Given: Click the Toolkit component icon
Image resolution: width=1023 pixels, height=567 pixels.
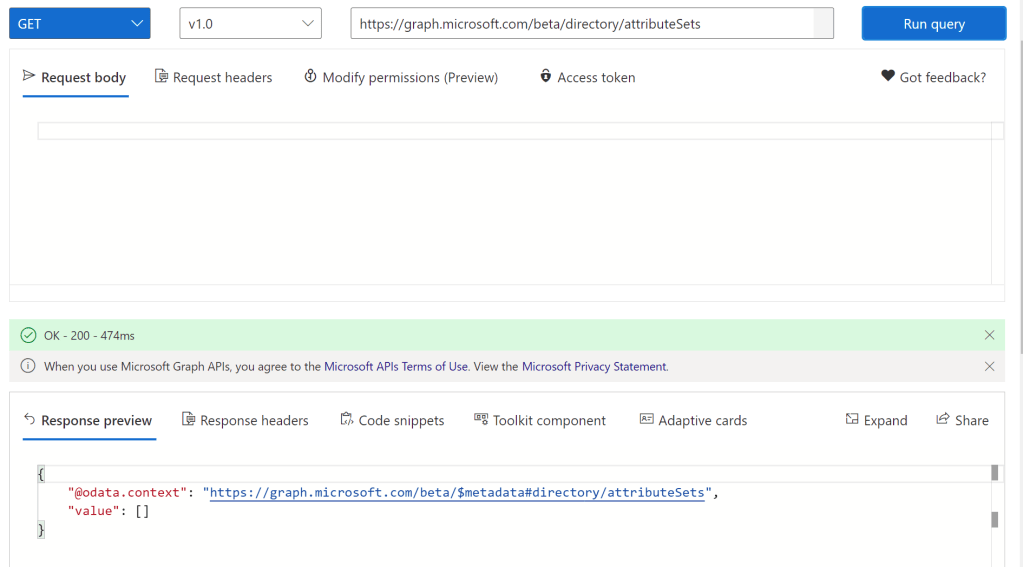Looking at the screenshot, I should 481,420.
